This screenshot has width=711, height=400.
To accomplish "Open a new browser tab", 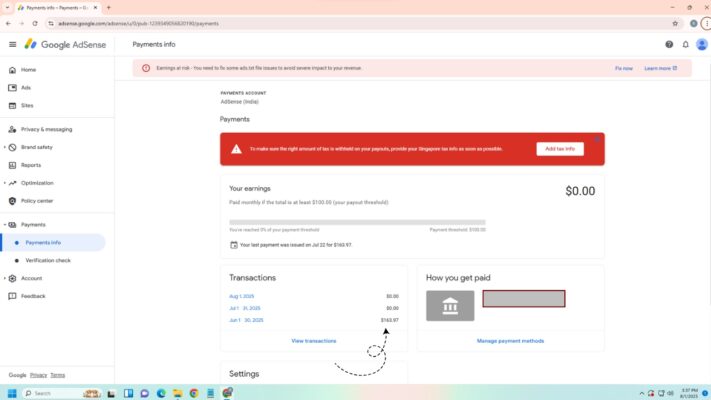I will (108, 8).
